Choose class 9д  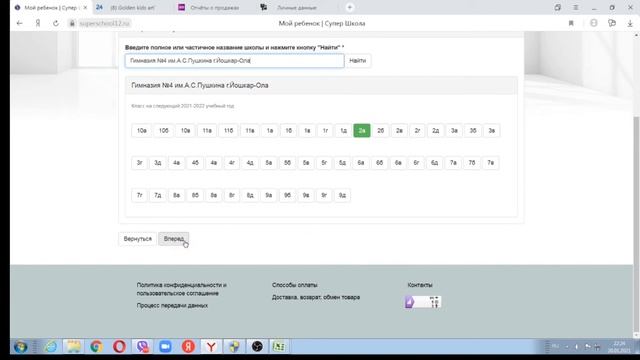coord(342,195)
